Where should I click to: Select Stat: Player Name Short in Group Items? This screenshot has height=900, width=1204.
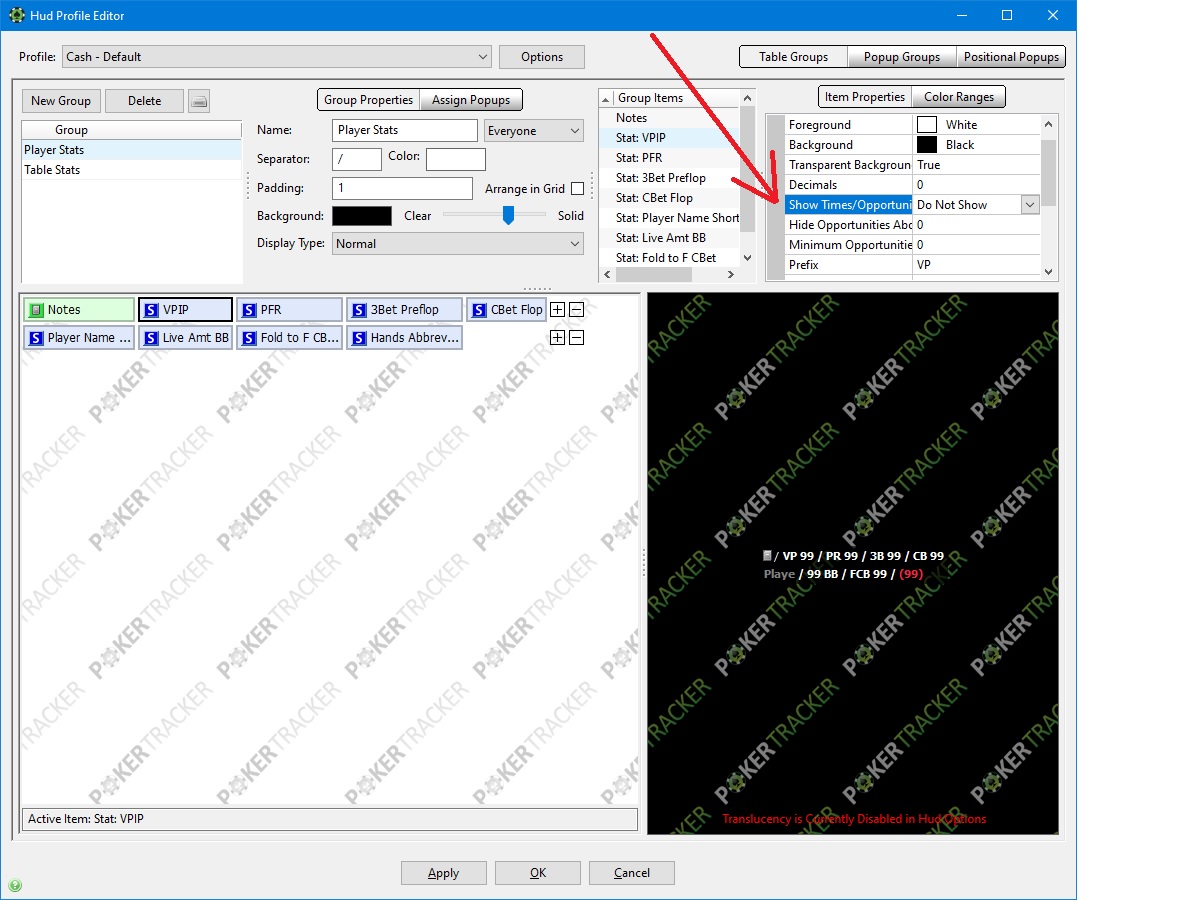click(x=669, y=218)
